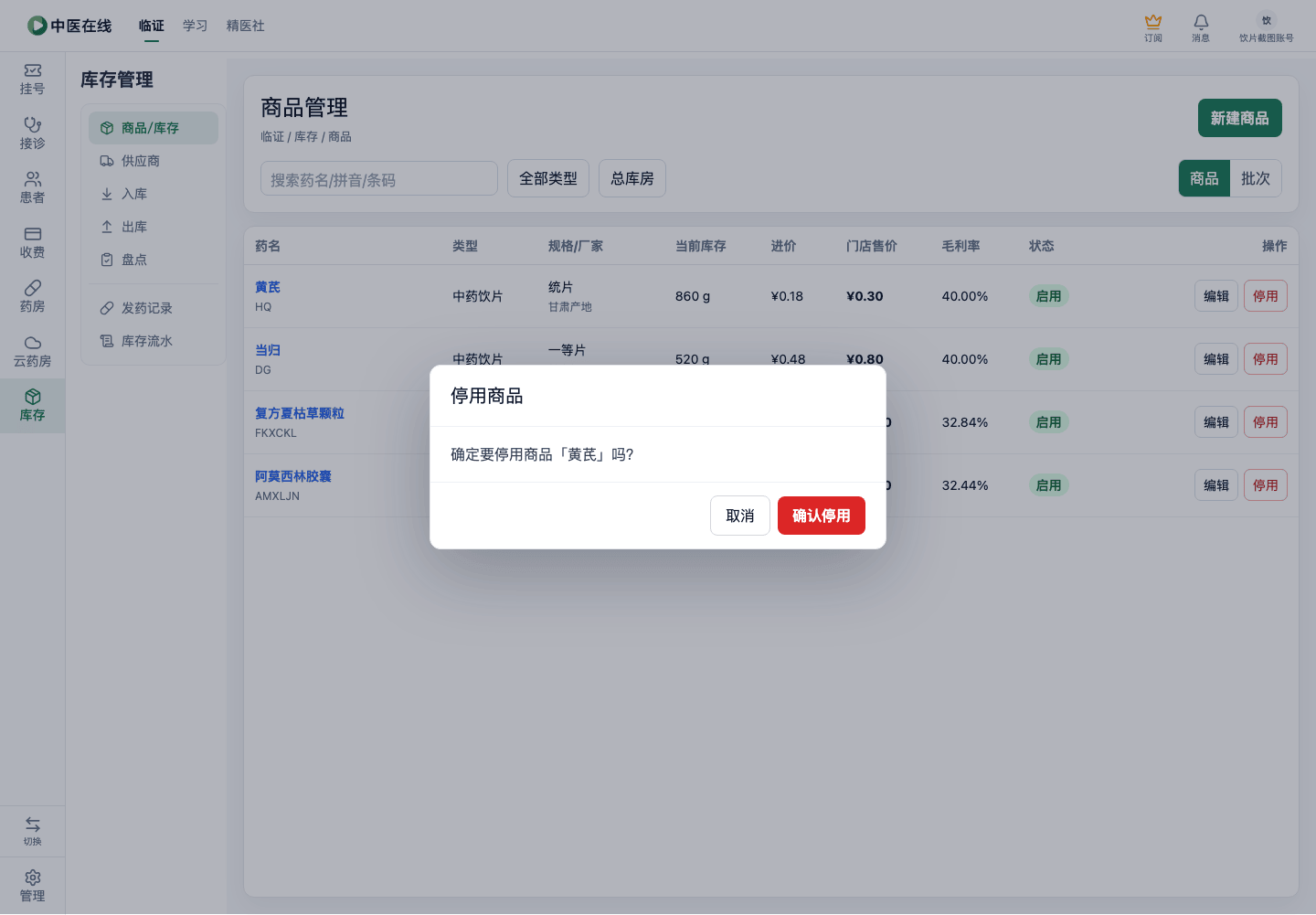1316x915 pixels.
Task: Click 编辑 for 黄芪 row
Action: point(1216,296)
